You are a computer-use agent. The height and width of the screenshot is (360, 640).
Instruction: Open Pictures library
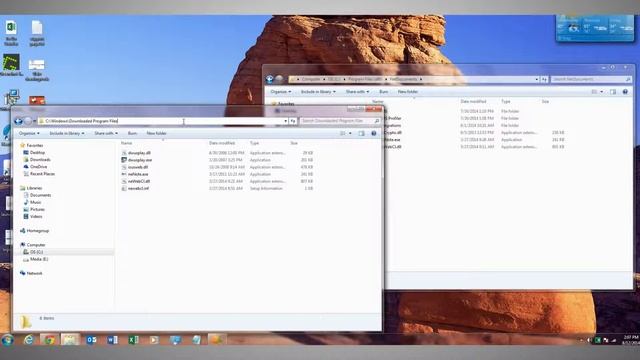(x=37, y=209)
